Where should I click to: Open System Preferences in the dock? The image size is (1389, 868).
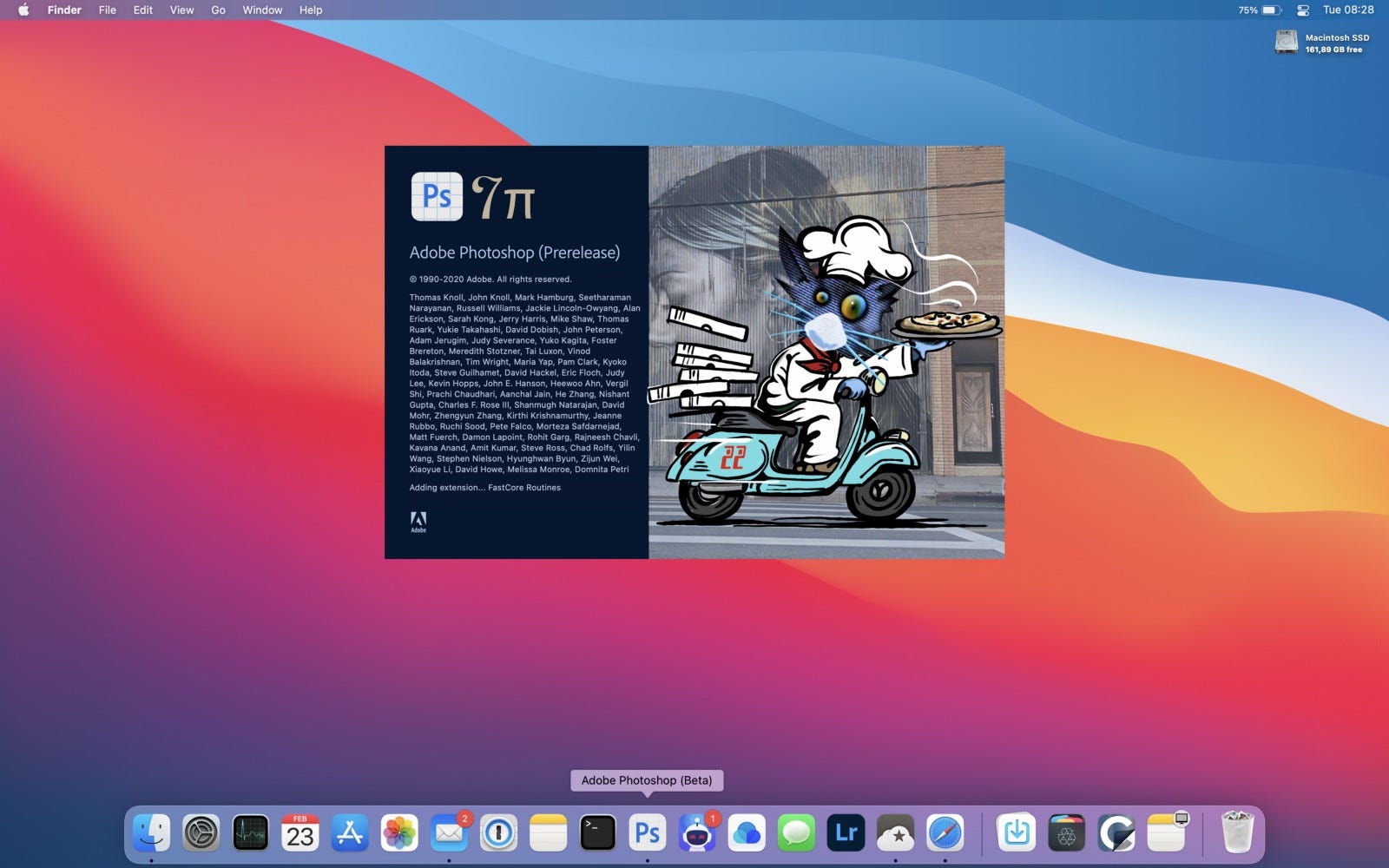[201, 833]
